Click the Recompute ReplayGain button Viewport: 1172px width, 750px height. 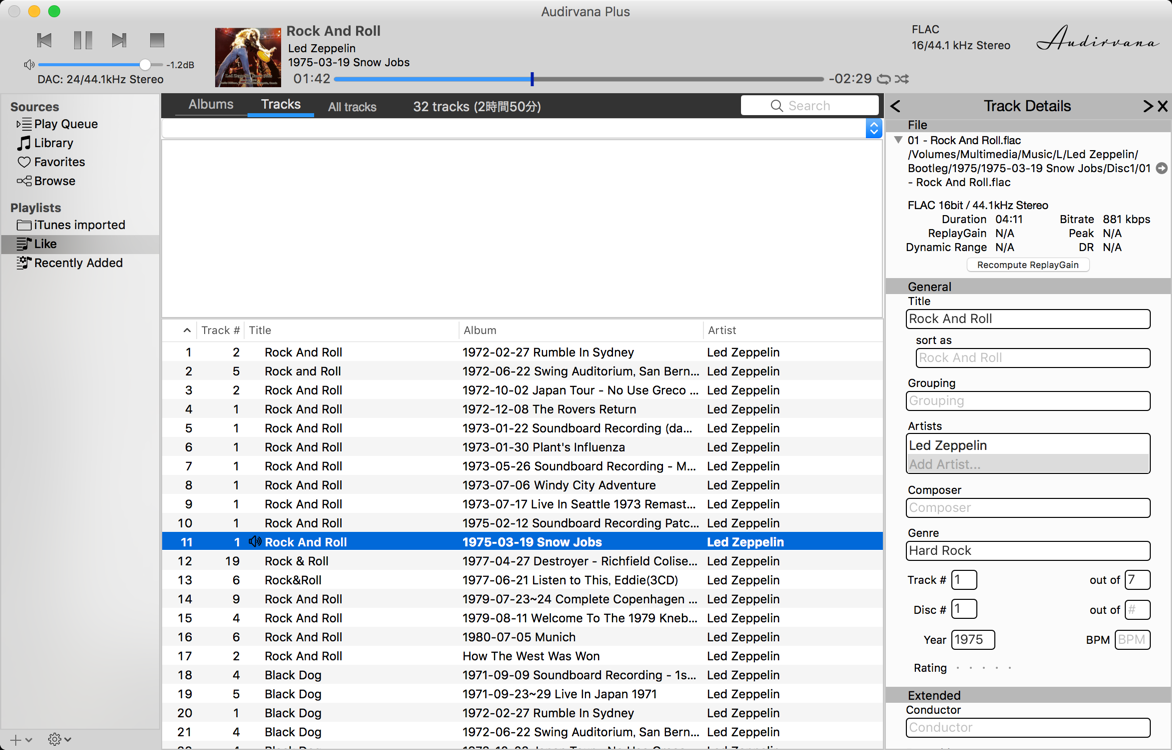[1028, 265]
